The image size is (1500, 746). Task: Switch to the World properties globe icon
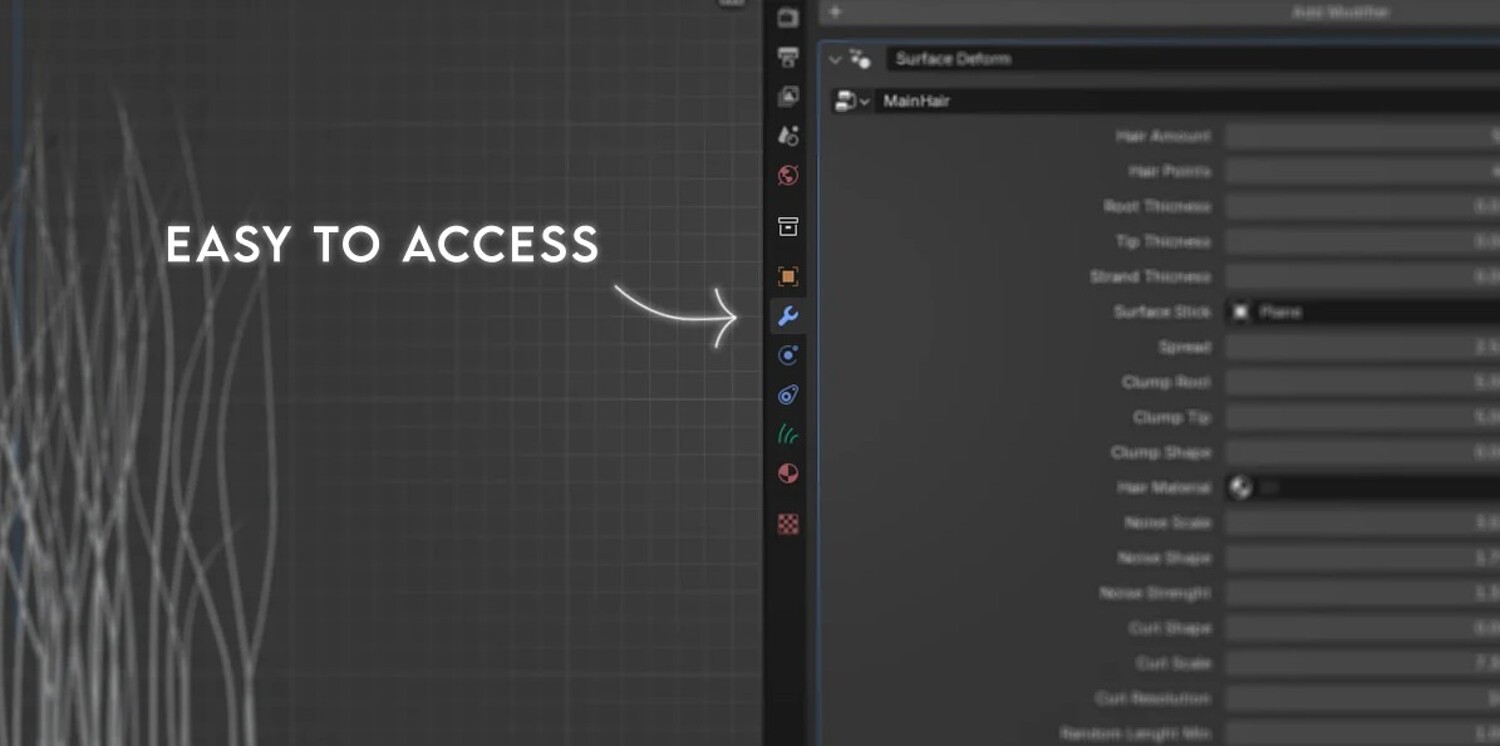coord(788,176)
